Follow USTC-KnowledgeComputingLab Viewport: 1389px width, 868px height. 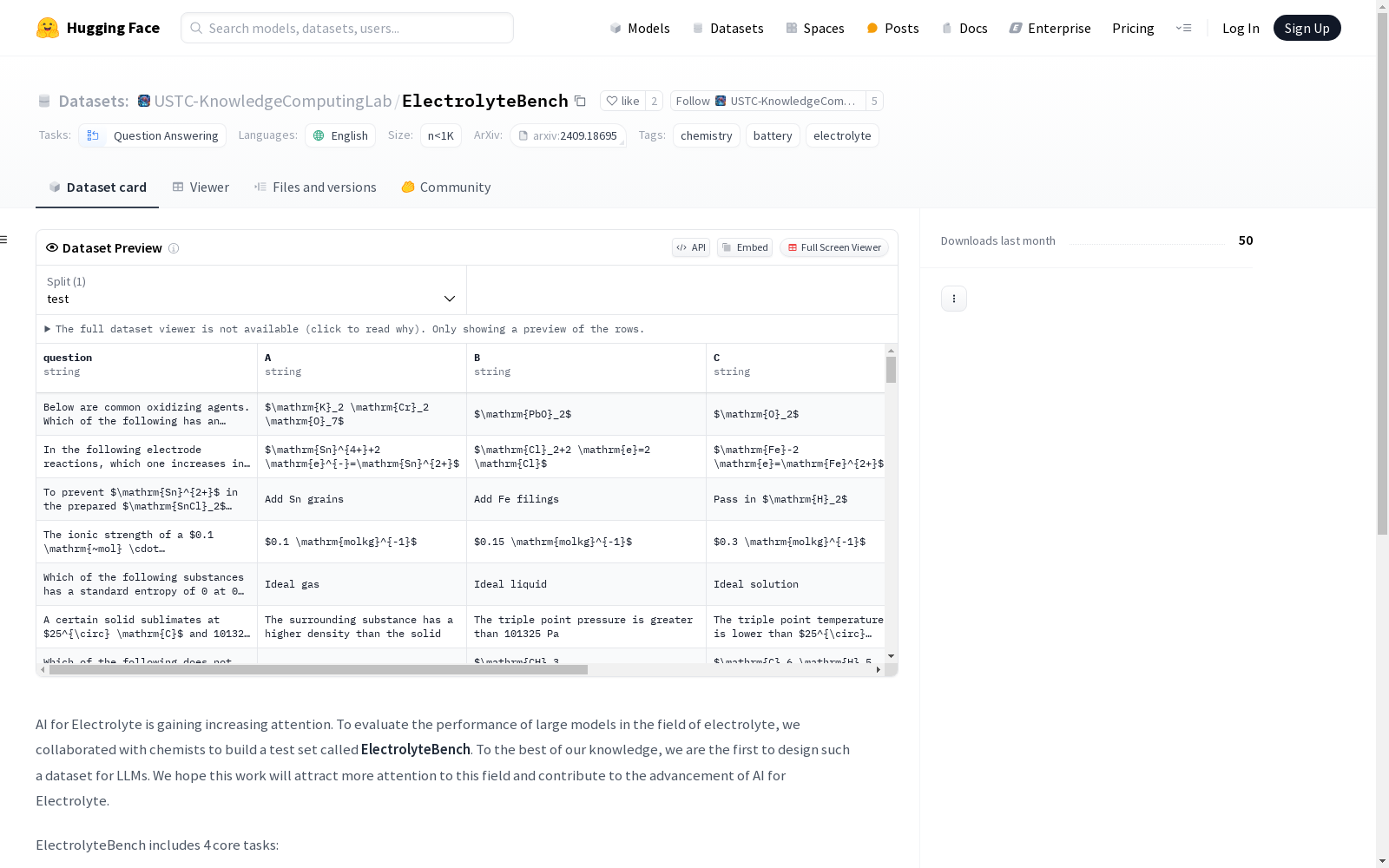click(767, 101)
